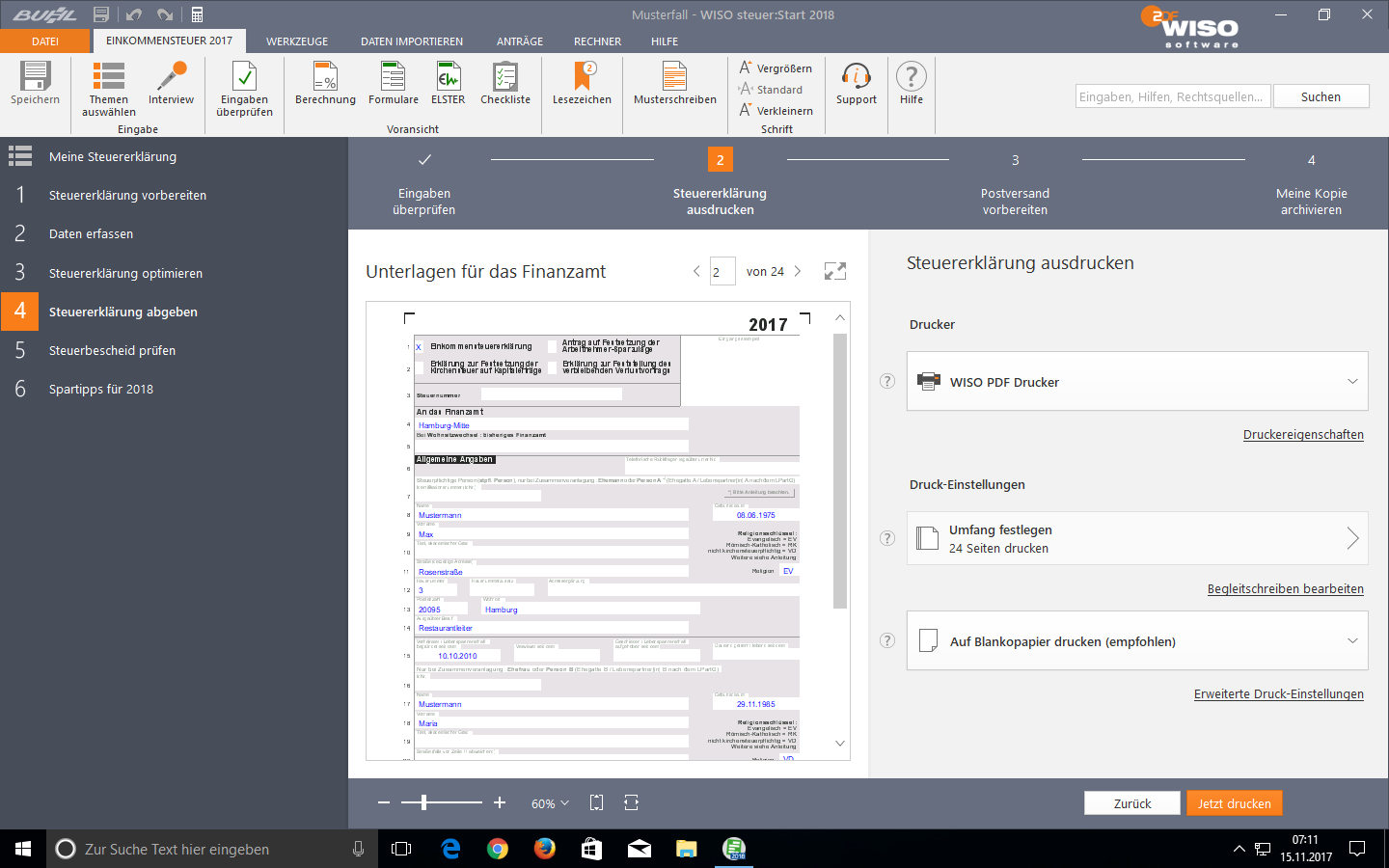Image resolution: width=1389 pixels, height=868 pixels.
Task: Open Themen auswählen in the ribbon
Action: pyautogui.click(x=108, y=90)
